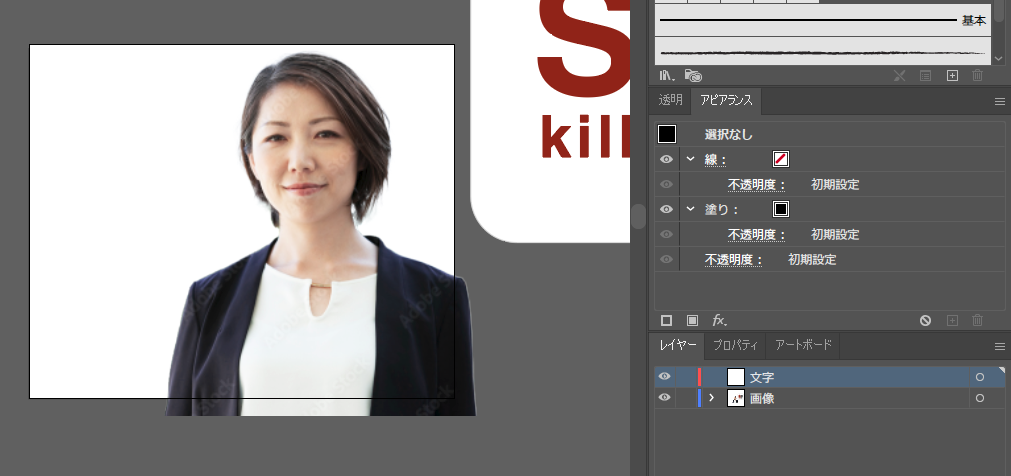Screen dimensions: 1011x476
Task: Hide the 画像 layer
Action: [664, 398]
